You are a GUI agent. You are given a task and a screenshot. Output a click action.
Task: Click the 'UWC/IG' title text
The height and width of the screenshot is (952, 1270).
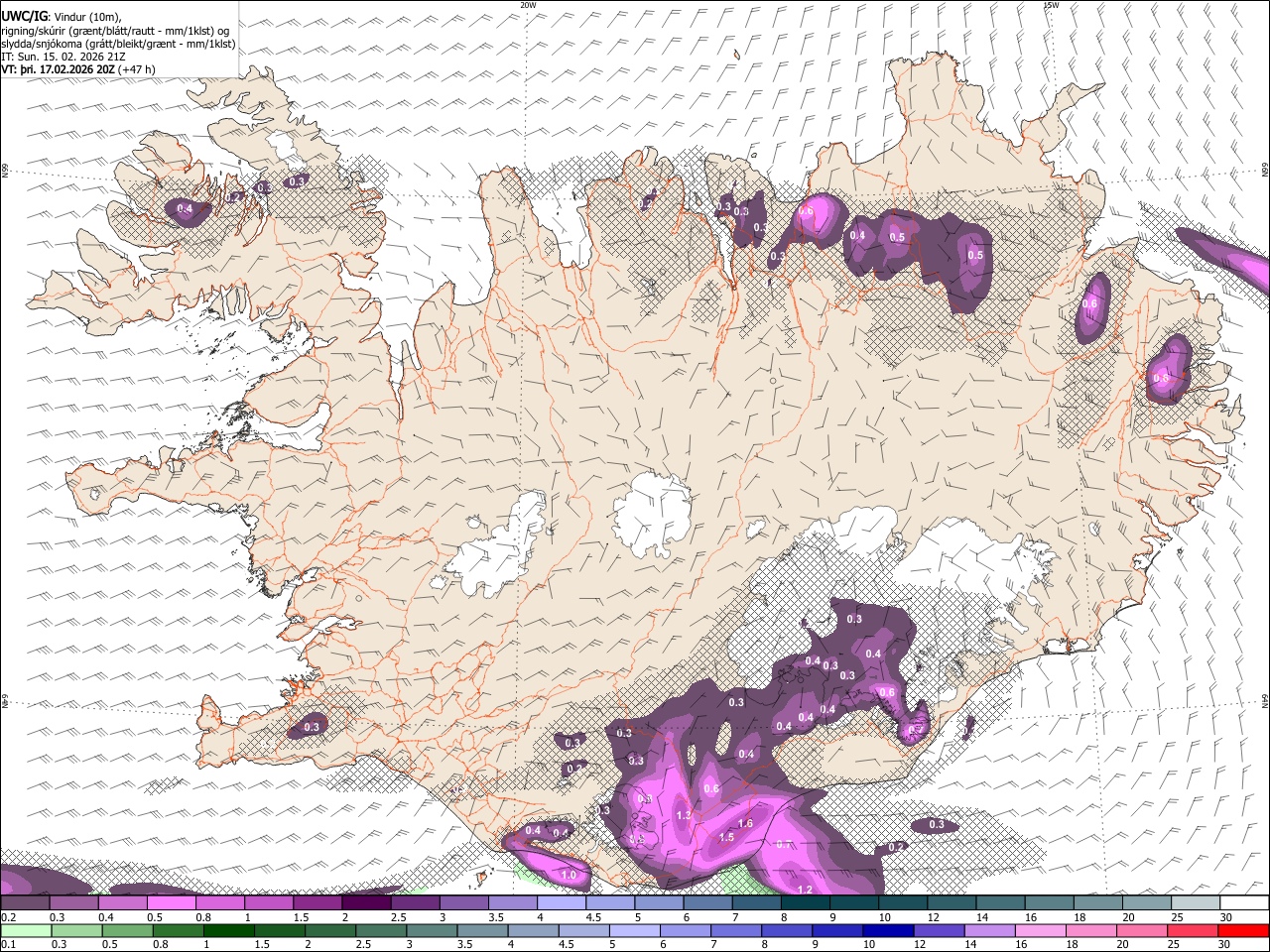click(24, 17)
